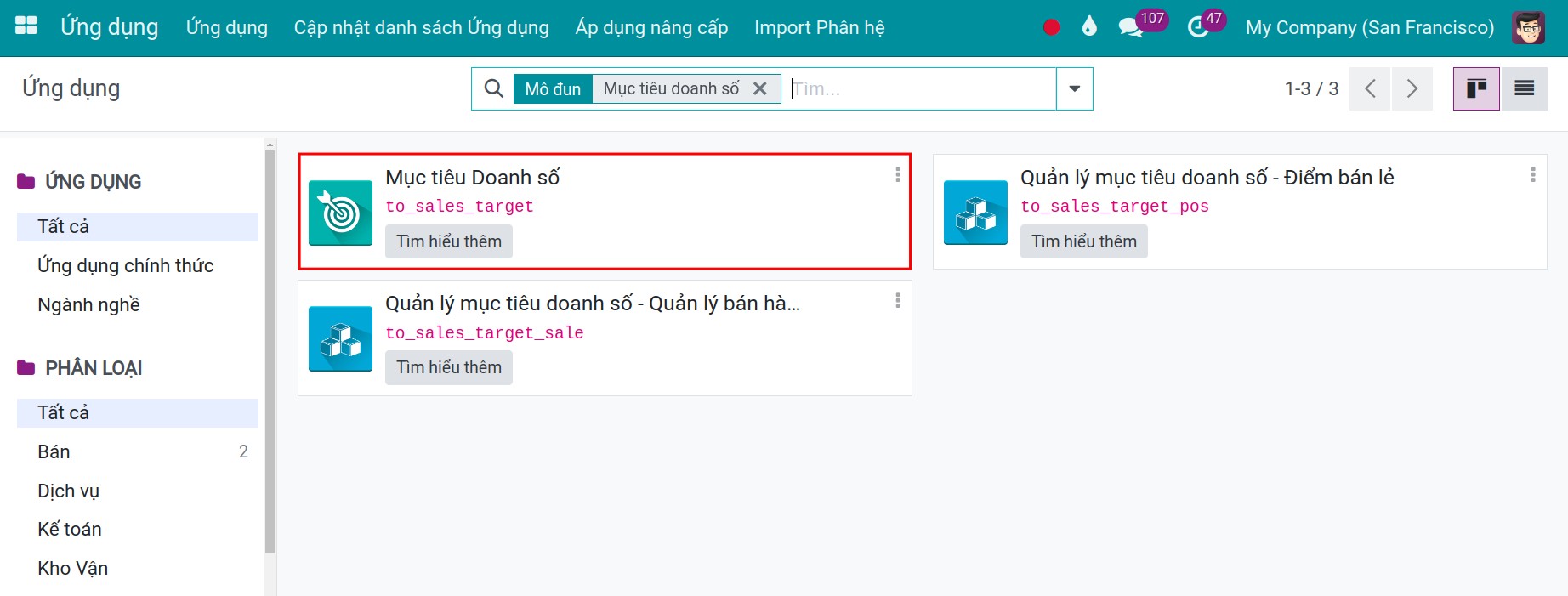Open the apps grid home menu icon

pos(26,26)
